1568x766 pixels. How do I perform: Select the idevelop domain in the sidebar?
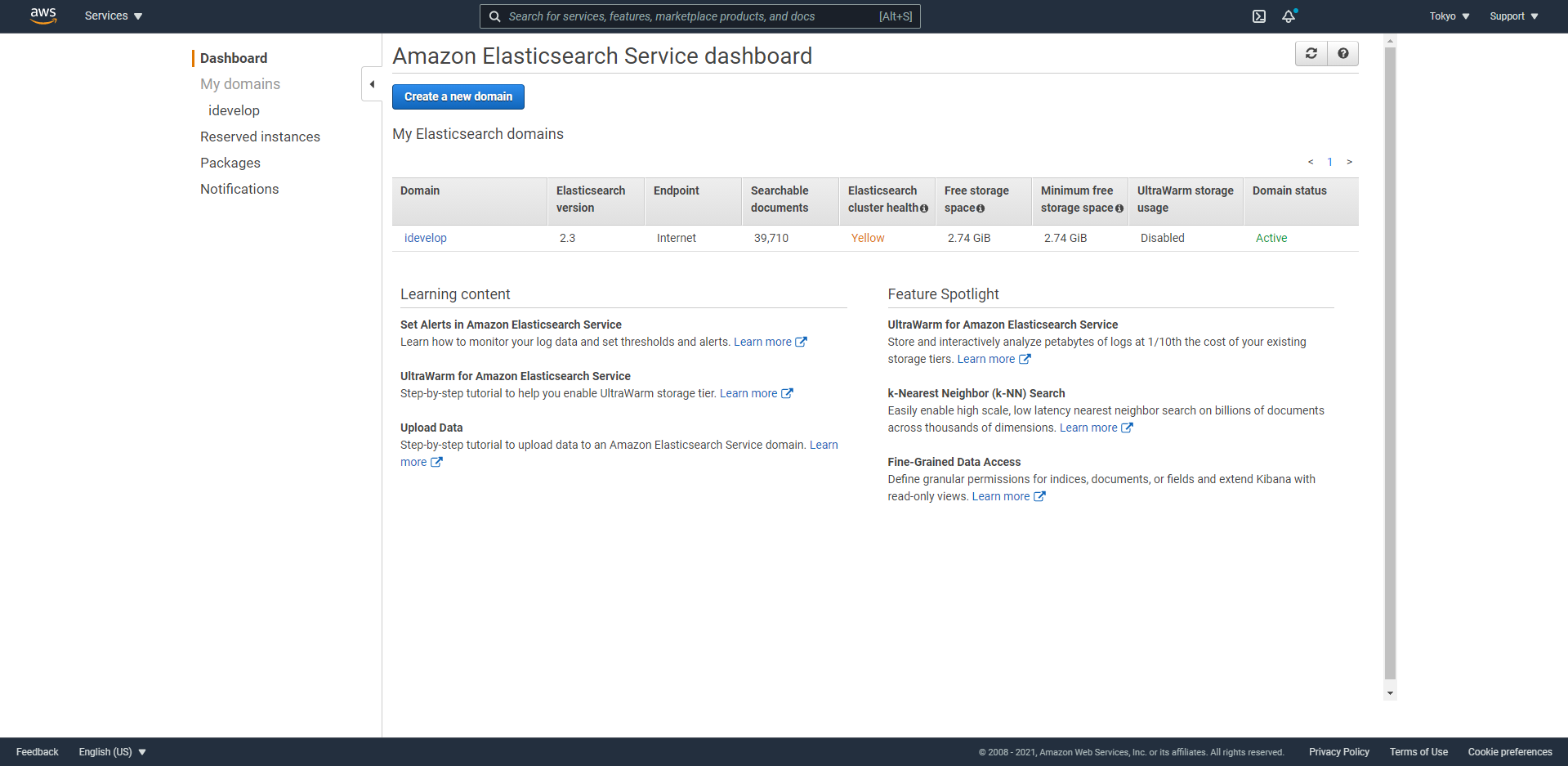(234, 110)
